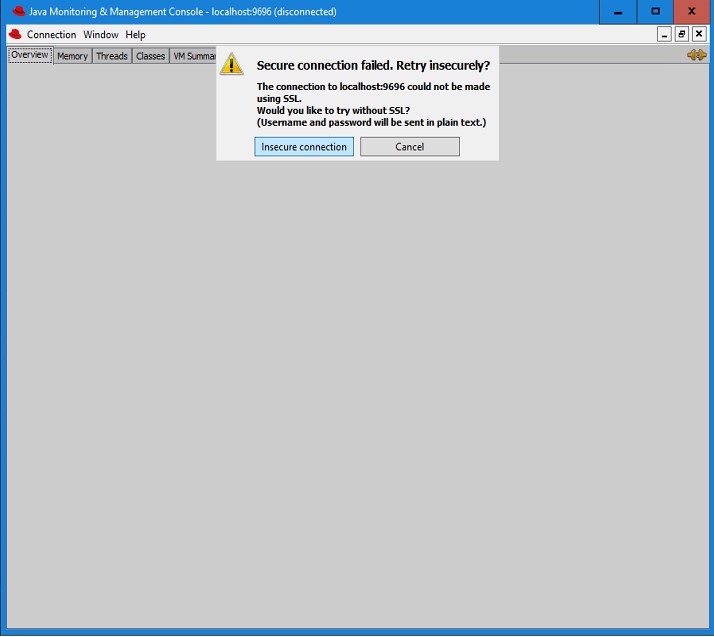Click the Insecure connection button
The image size is (714, 637).
pyautogui.click(x=304, y=147)
